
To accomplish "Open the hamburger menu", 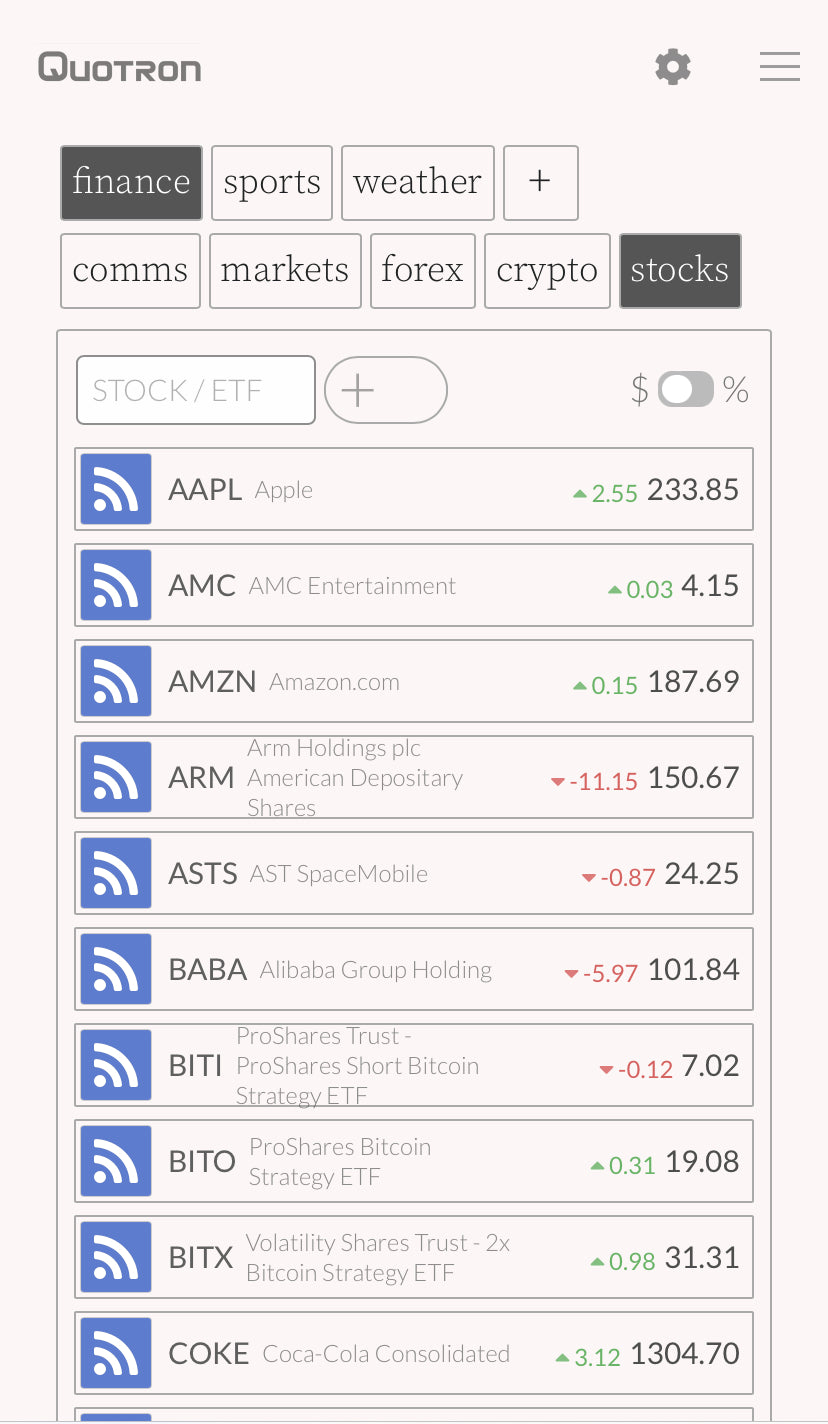I will 779,67.
